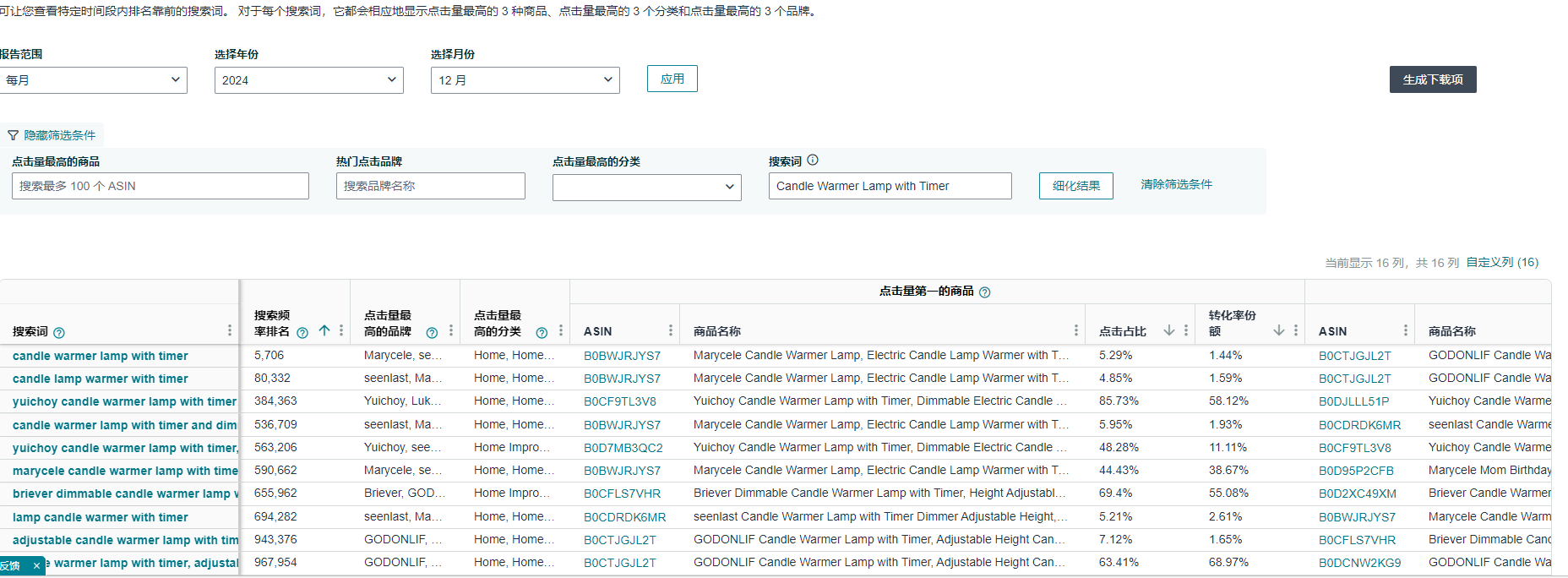The height and width of the screenshot is (578, 1568).
Task: Click sort arrow in 转化率份额 column
Action: tap(1279, 330)
